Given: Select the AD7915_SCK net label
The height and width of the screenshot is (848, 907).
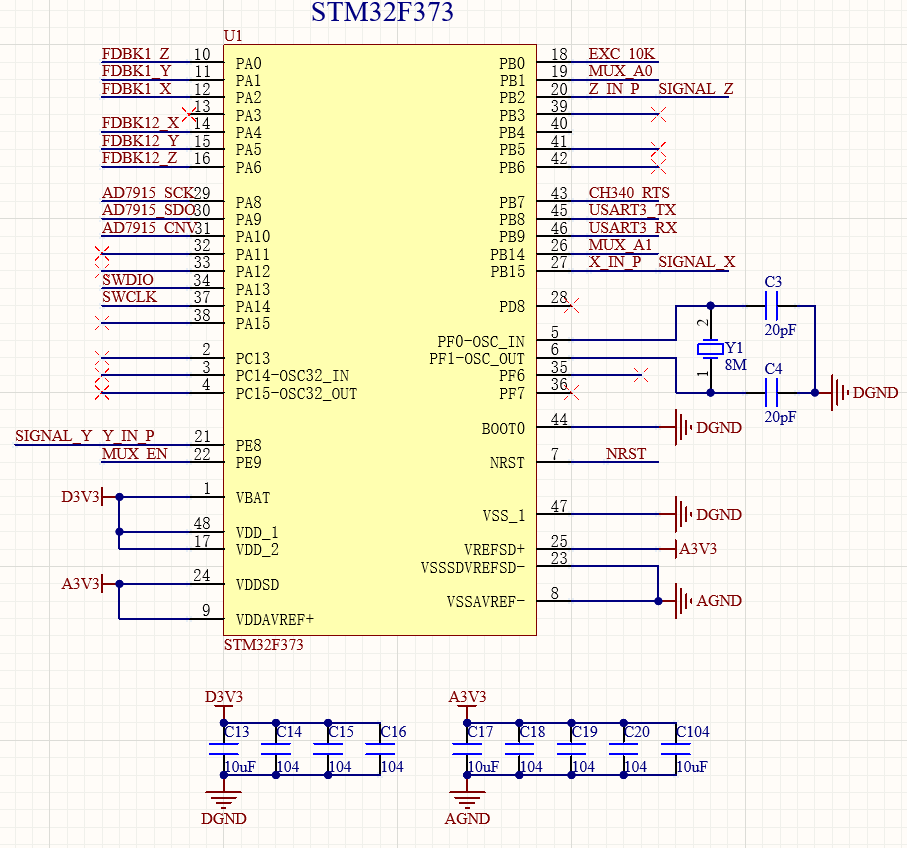Looking at the screenshot, I should tap(148, 193).
